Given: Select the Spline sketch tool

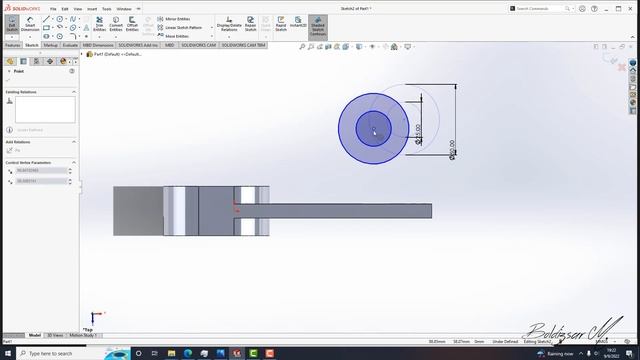Looking at the screenshot, I should pyautogui.click(x=73, y=19).
